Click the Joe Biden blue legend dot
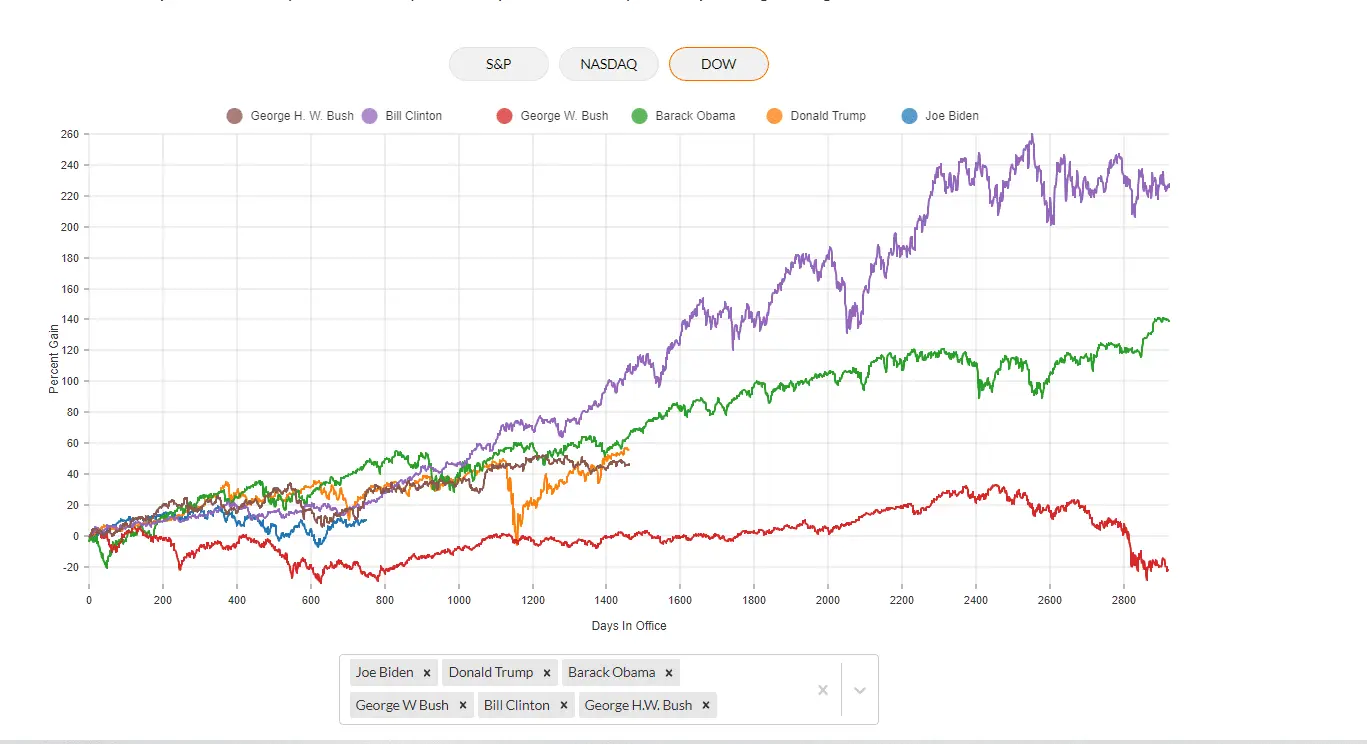This screenshot has height=744, width=1367. click(x=909, y=116)
